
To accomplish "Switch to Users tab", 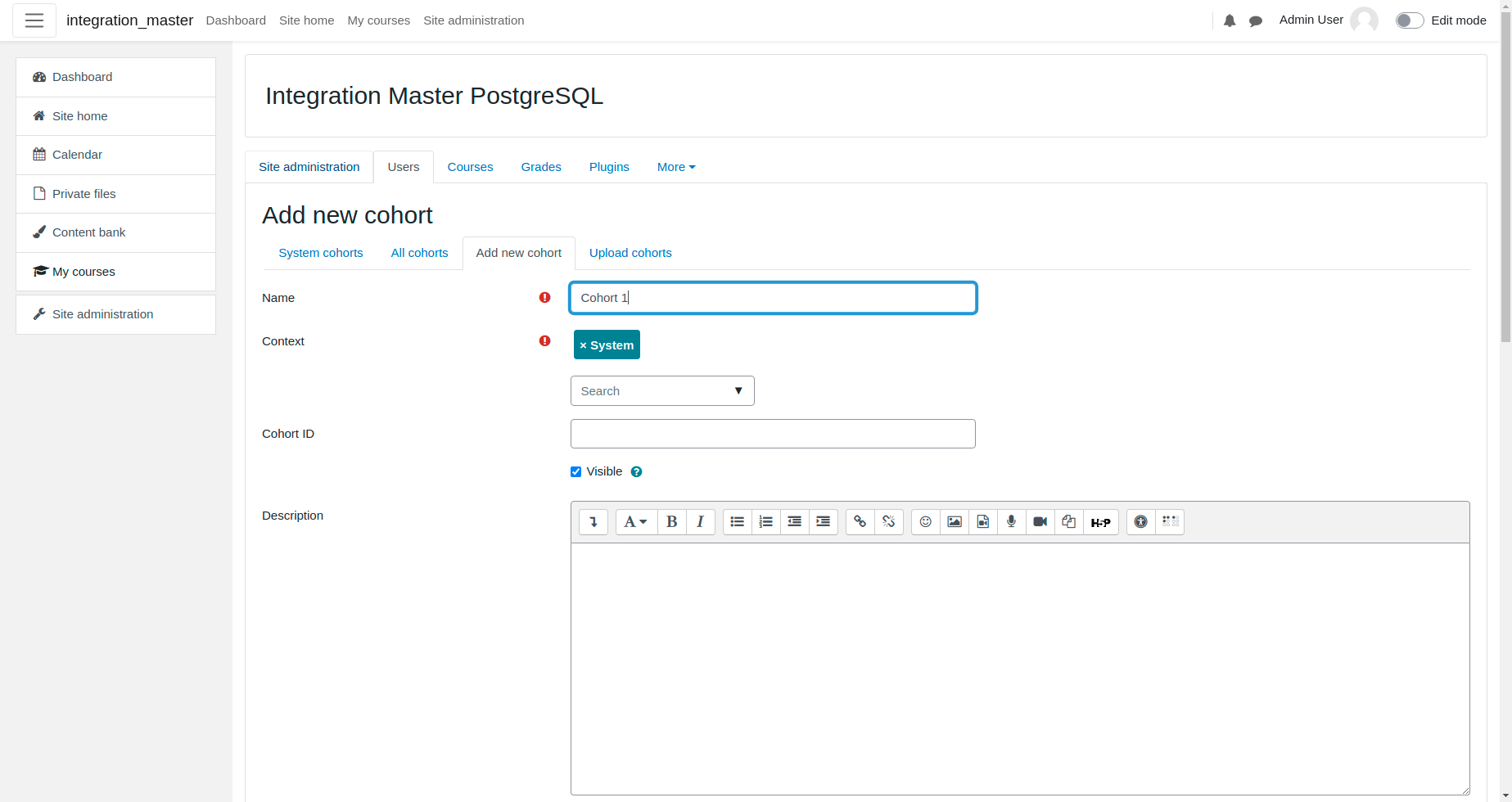I will tap(404, 167).
